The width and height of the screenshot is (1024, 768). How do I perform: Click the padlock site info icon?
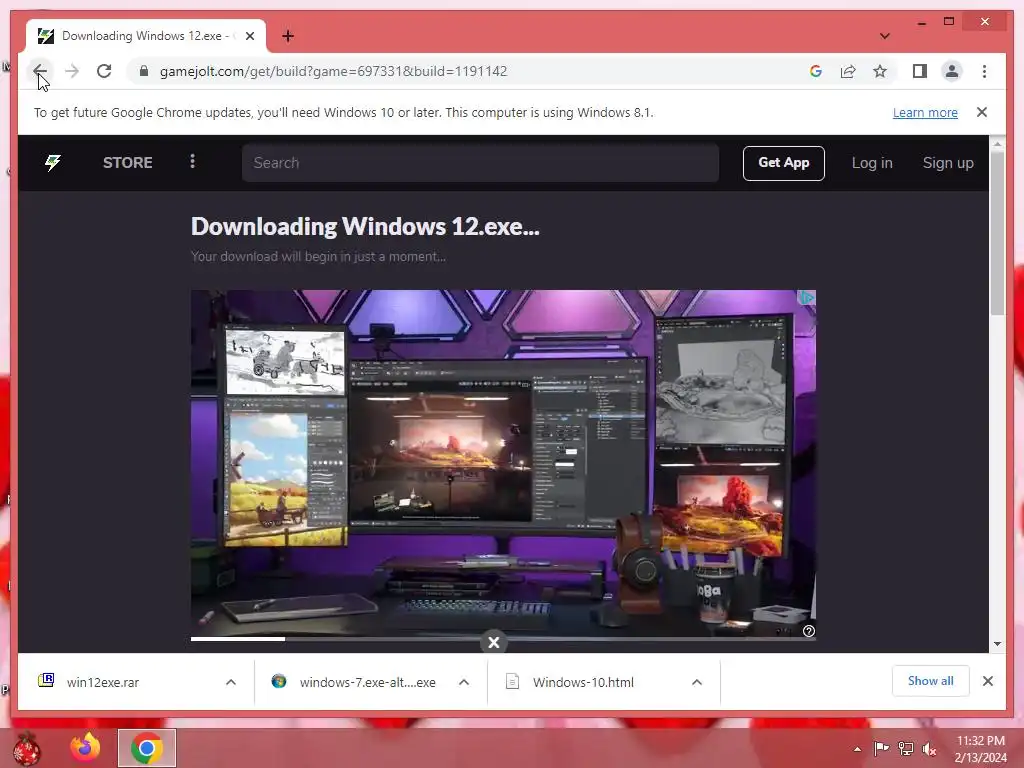pyautogui.click(x=144, y=71)
